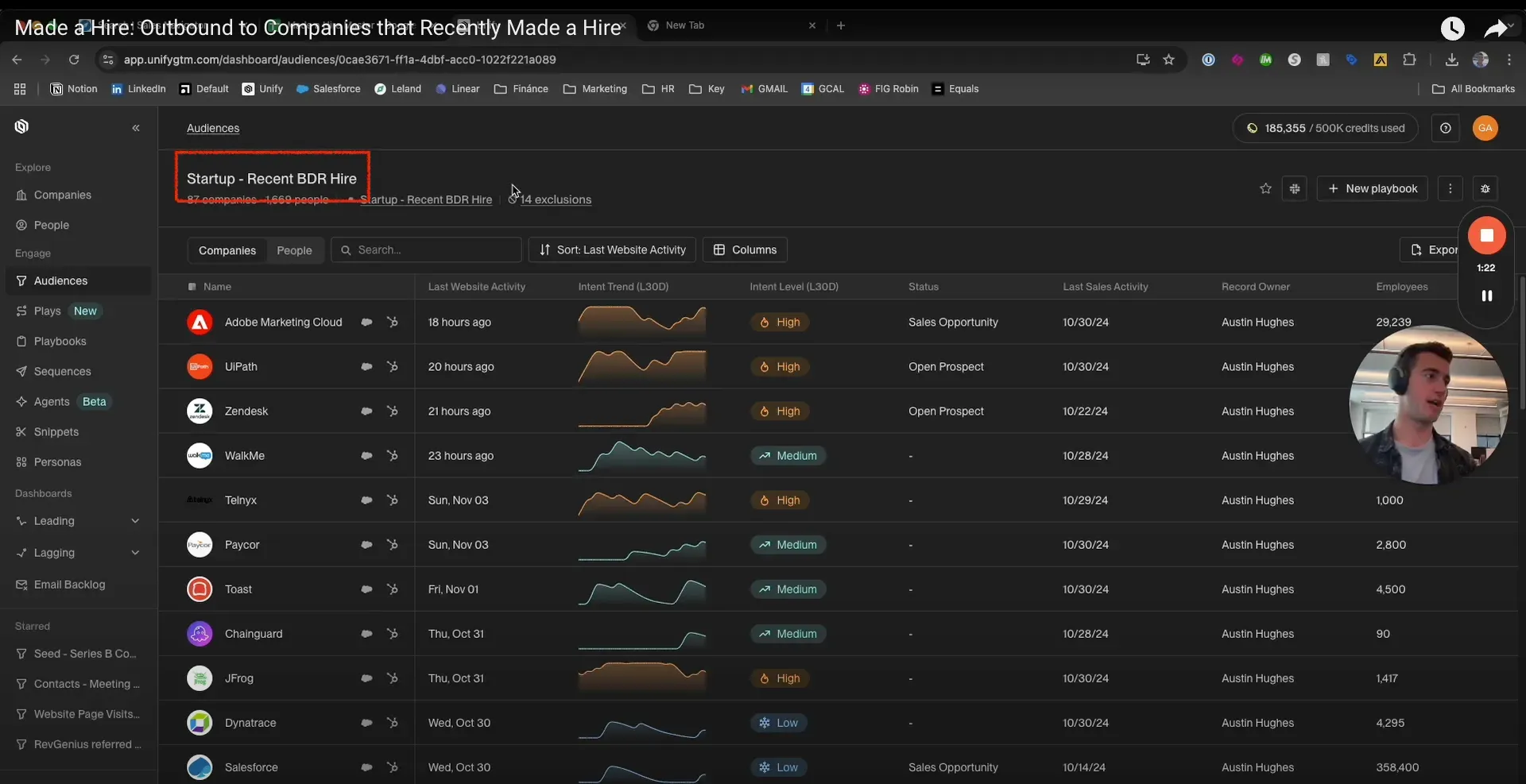Click the New playbook button
This screenshot has height=784, width=1526.
(1372, 188)
